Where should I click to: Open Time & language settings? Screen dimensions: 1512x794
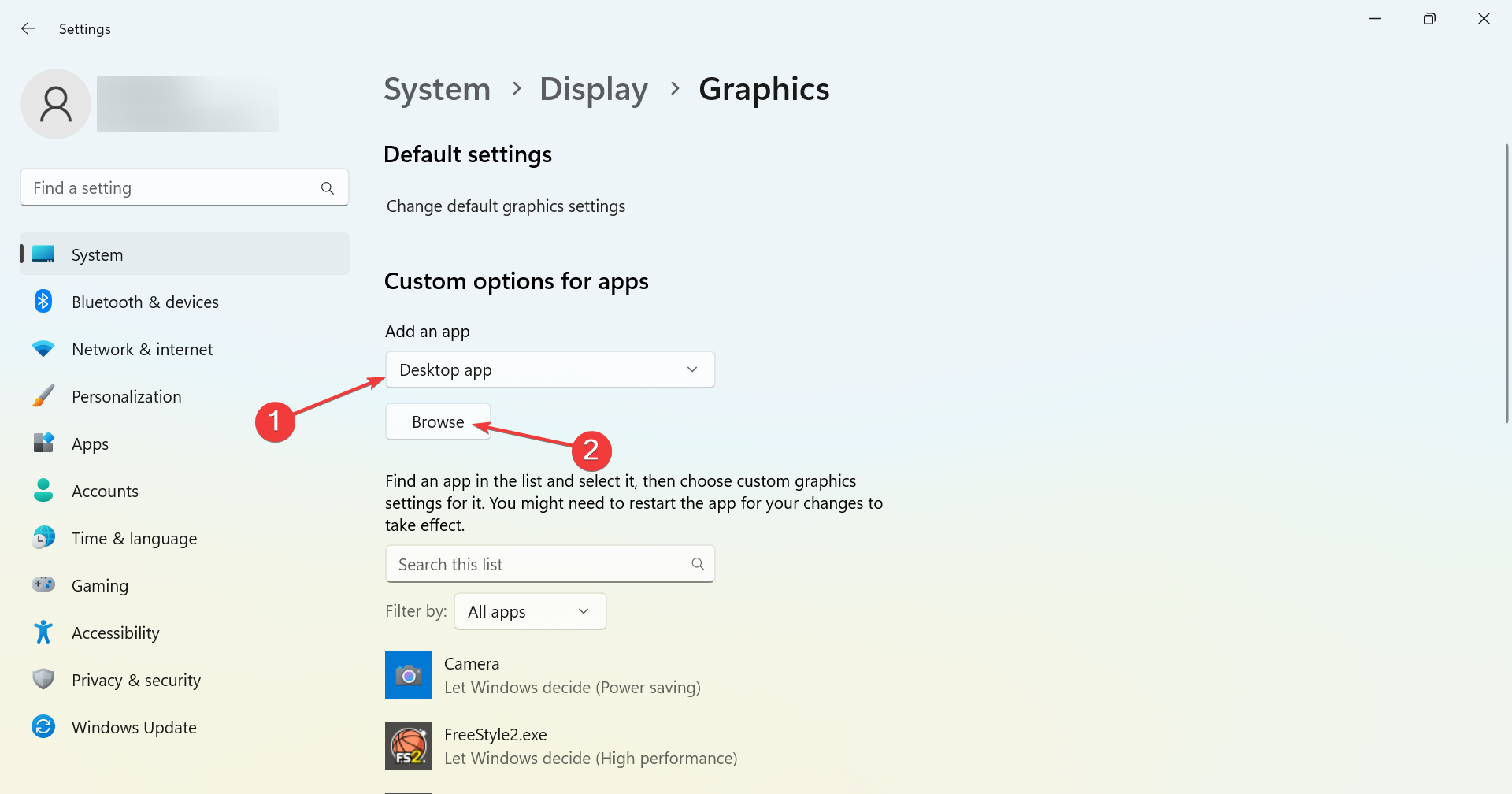coord(184,538)
